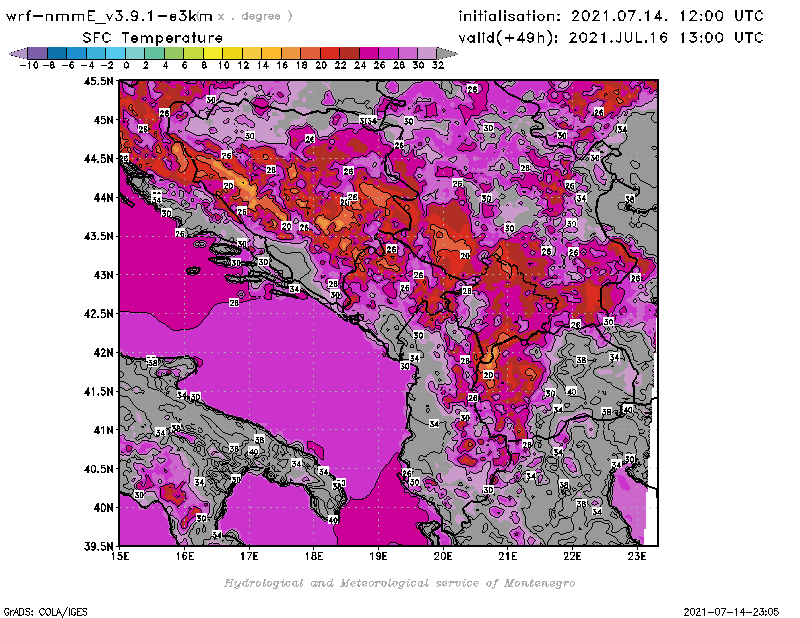This screenshot has width=800, height=618.
Task: Select the green legend swatch between 2 and 4
Action: pos(155,53)
